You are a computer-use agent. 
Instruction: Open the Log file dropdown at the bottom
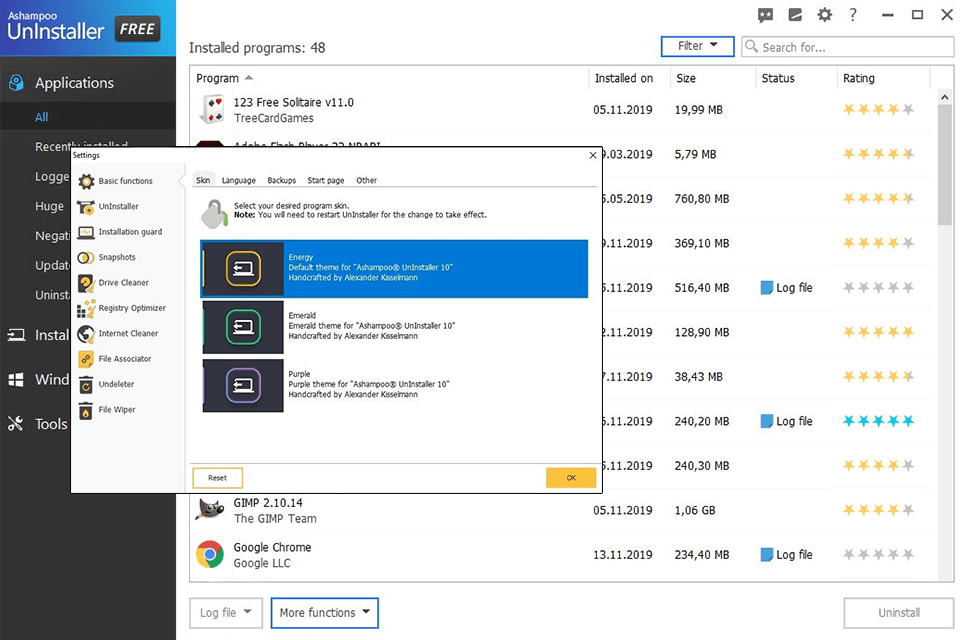(225, 613)
